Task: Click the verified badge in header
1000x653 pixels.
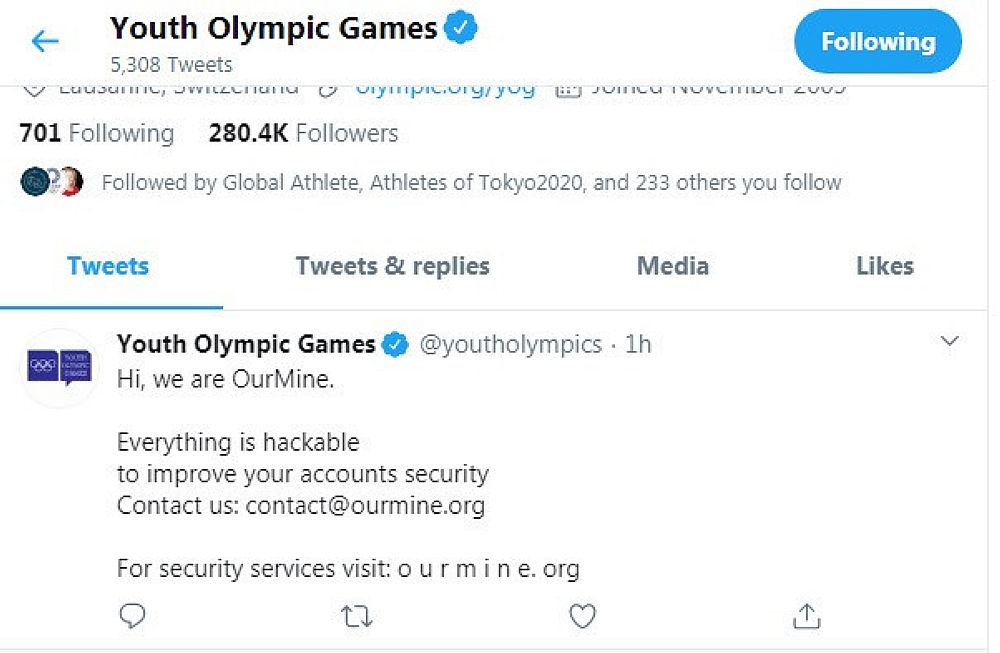Action: (460, 29)
